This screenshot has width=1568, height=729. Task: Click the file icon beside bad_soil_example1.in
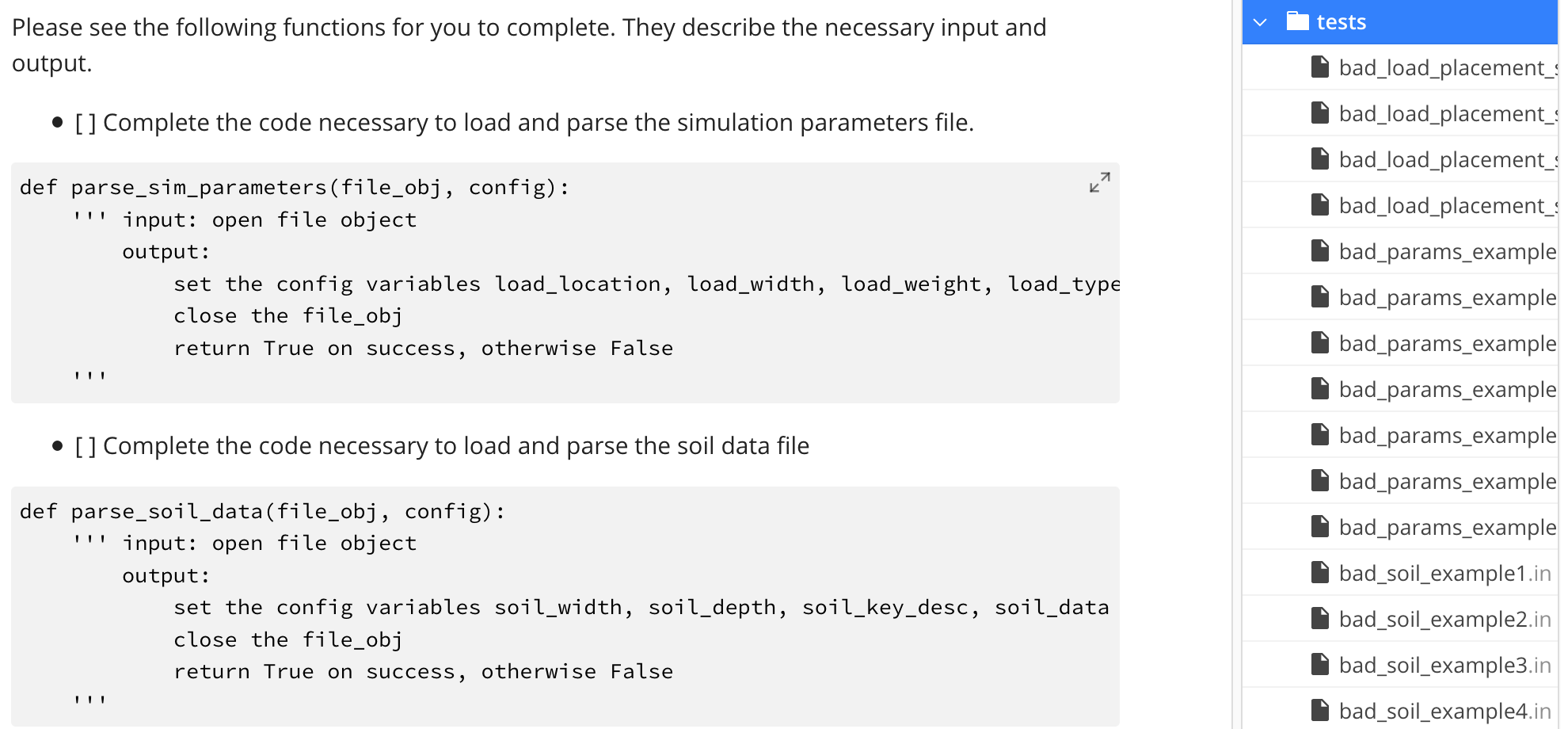point(1319,572)
